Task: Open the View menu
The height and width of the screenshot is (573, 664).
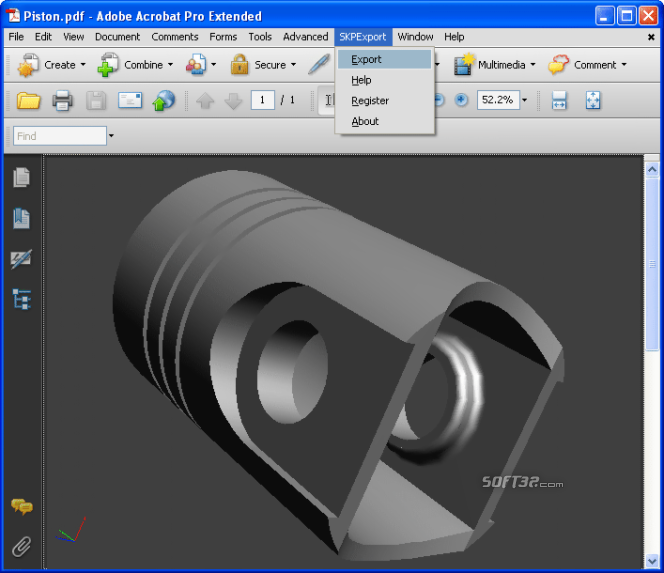Action: (73, 37)
